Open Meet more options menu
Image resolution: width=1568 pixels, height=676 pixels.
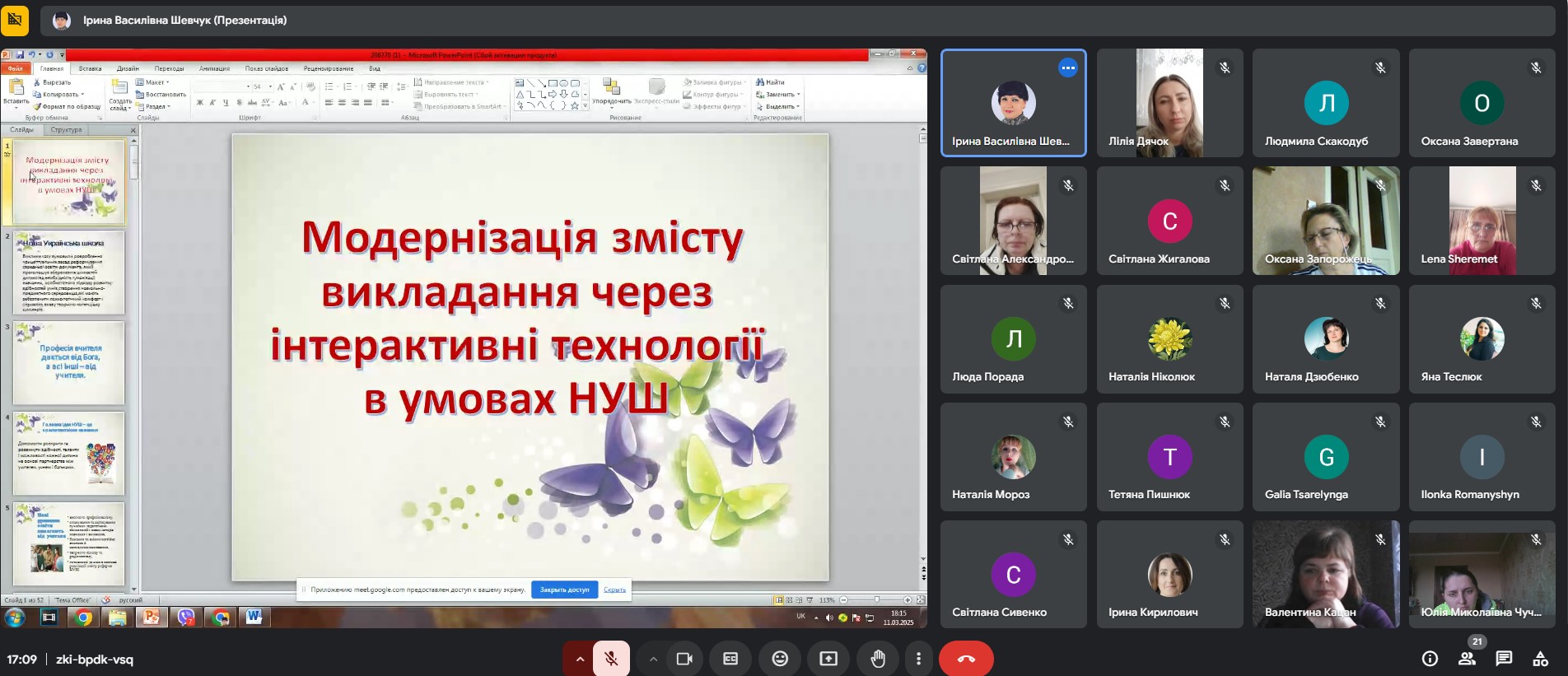point(918,659)
